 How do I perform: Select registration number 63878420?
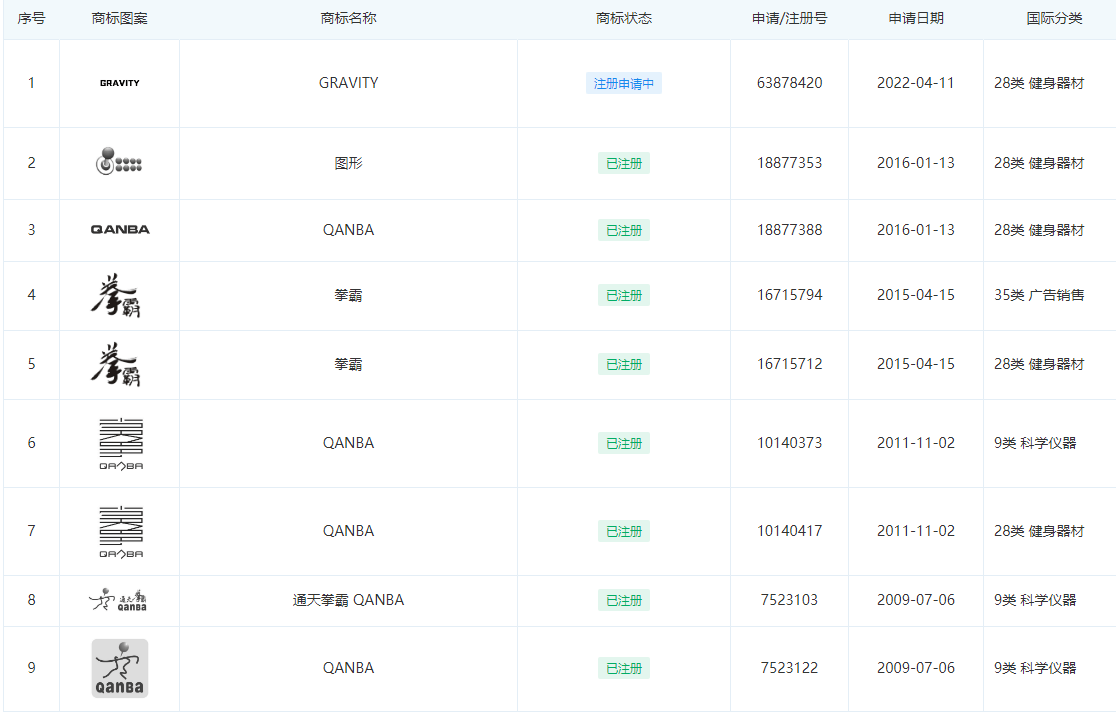pyautogui.click(x=789, y=83)
